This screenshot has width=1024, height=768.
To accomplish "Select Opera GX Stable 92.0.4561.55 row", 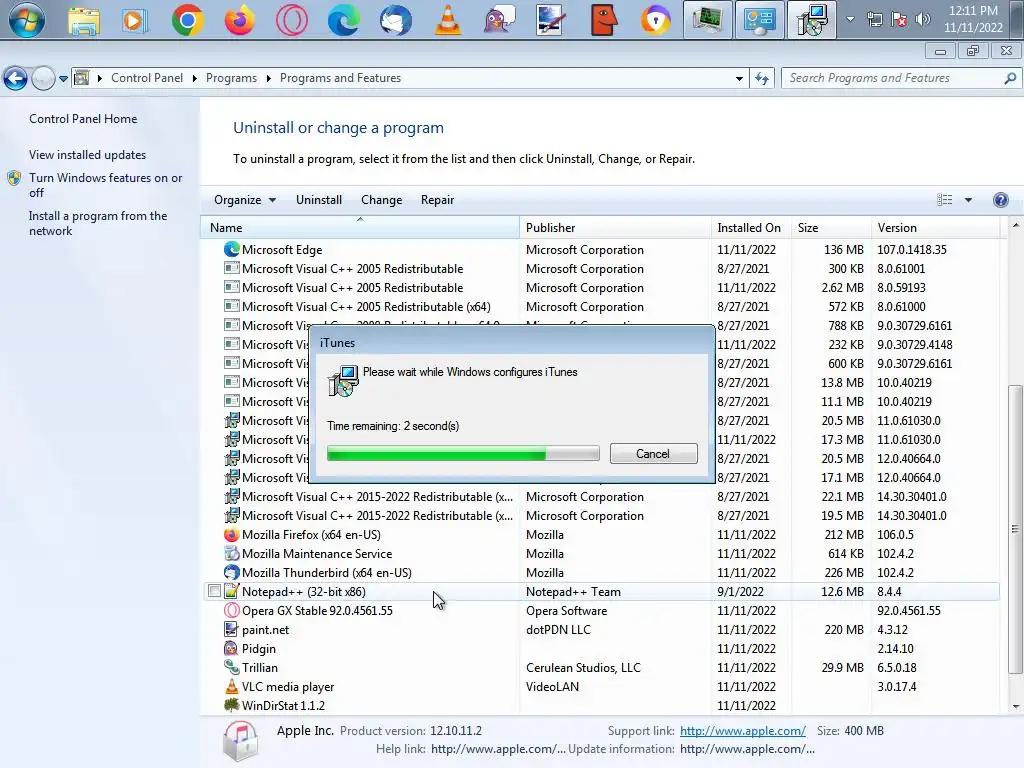I will [600, 610].
